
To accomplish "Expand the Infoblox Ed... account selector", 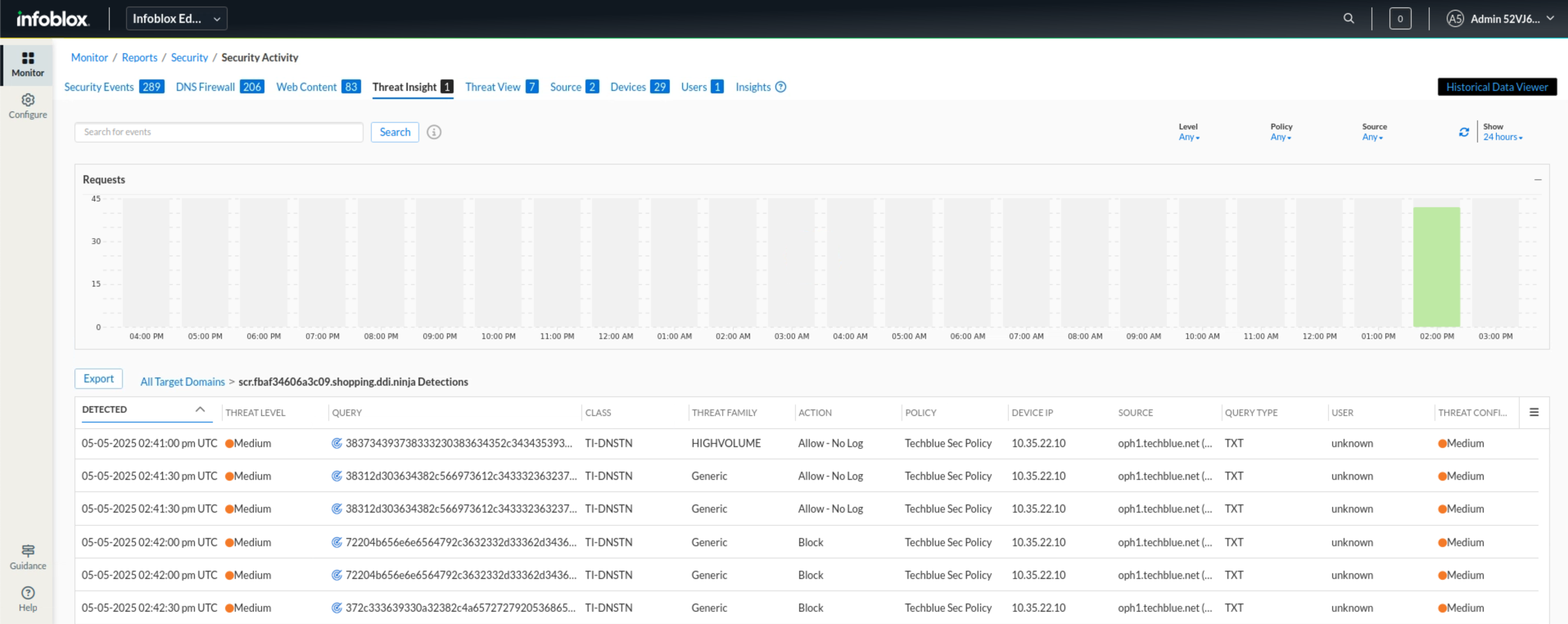I will pyautogui.click(x=176, y=18).
